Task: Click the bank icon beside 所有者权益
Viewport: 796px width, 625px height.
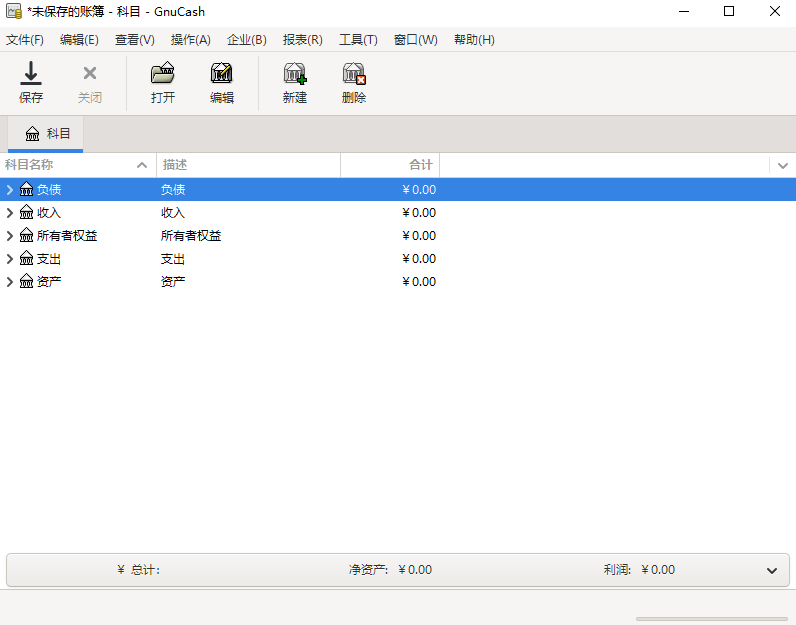Action: (26, 236)
